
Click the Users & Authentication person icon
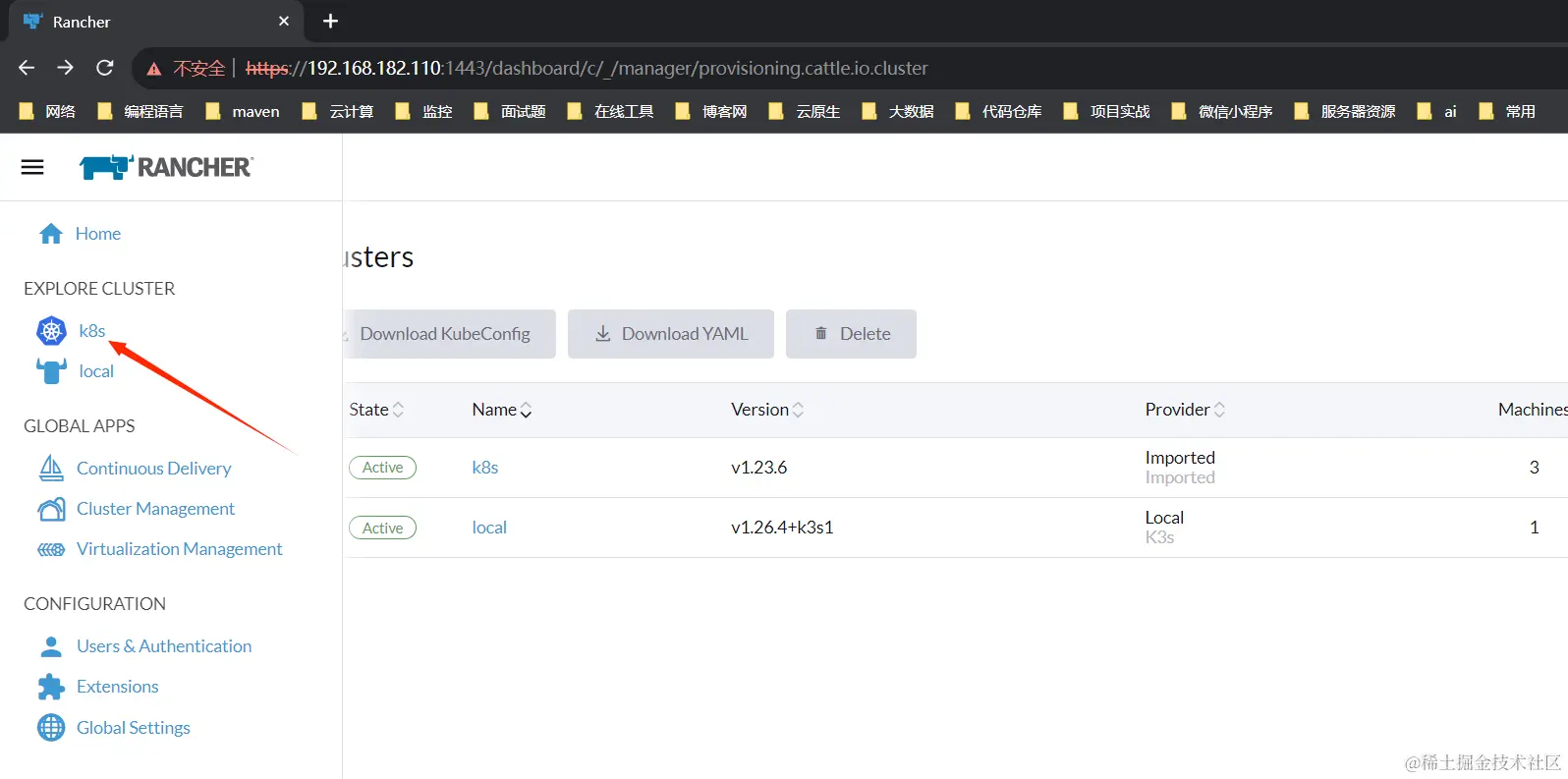(51, 646)
